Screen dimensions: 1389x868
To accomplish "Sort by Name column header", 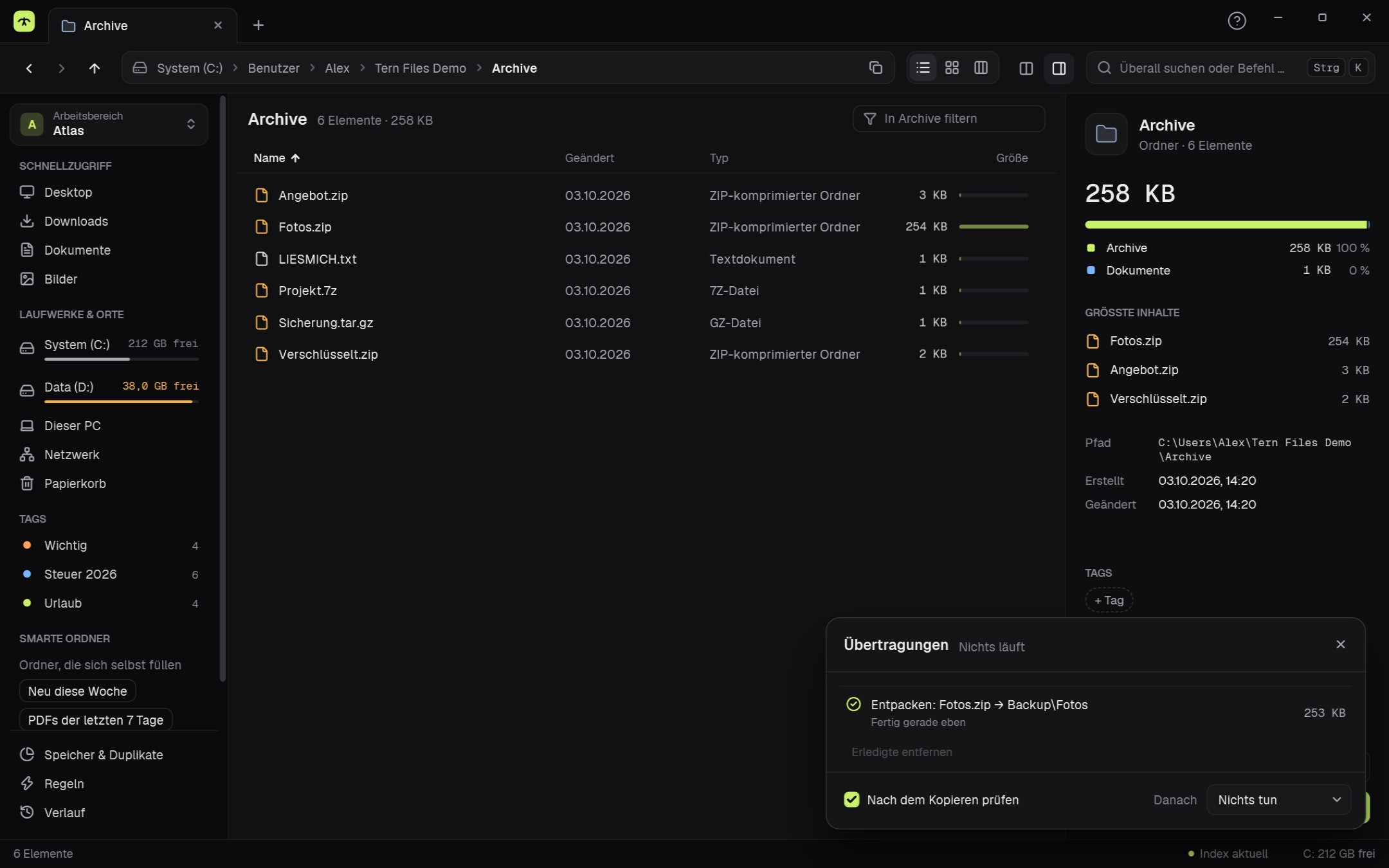I will 277,158.
